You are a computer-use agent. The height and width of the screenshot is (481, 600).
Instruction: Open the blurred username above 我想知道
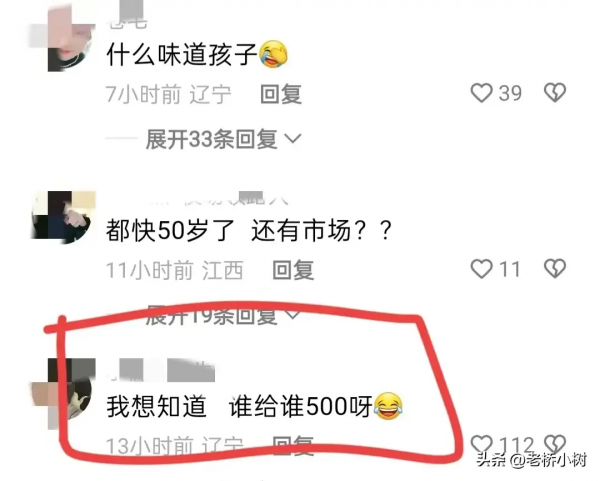pos(160,370)
